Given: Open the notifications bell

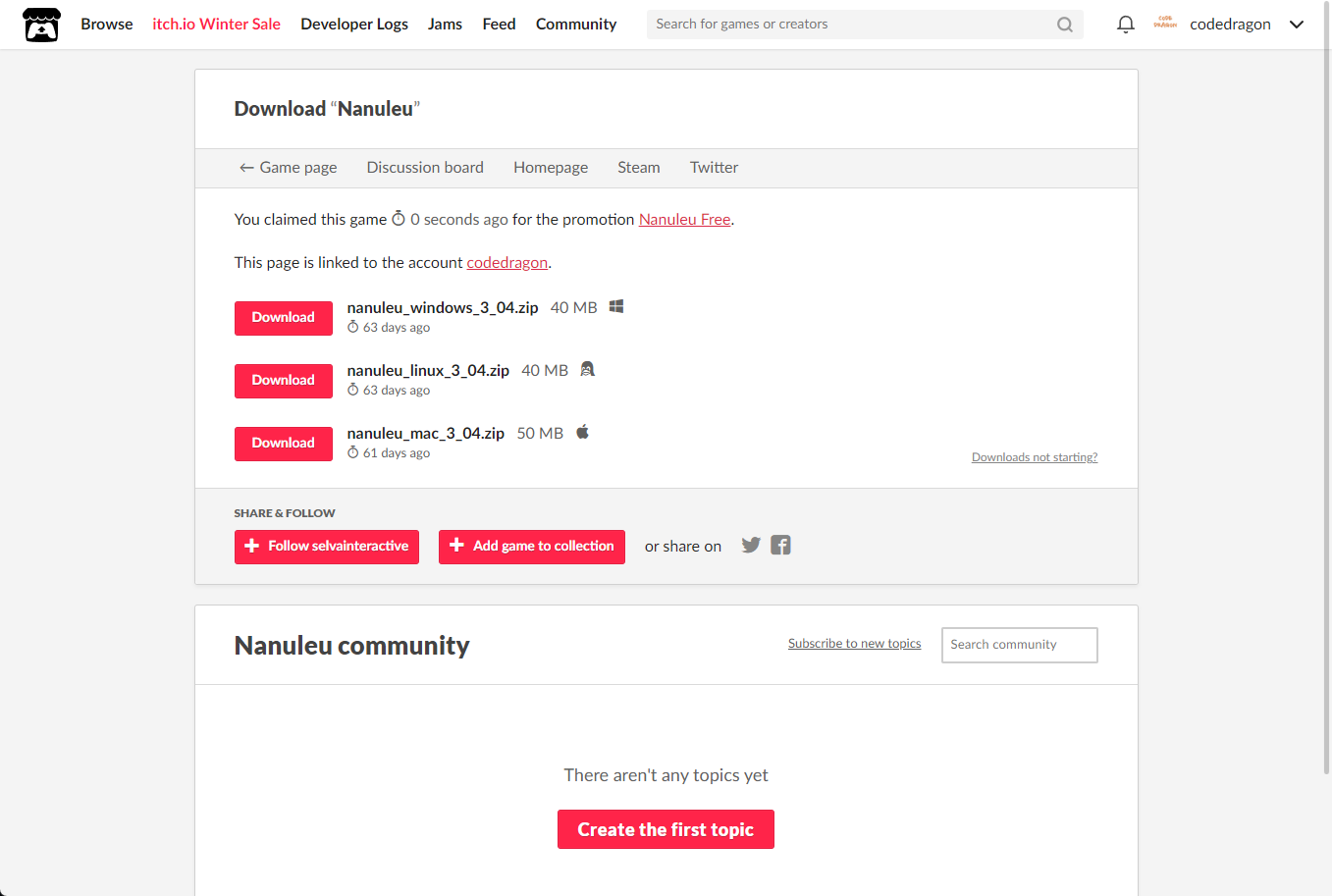Looking at the screenshot, I should tap(1126, 25).
